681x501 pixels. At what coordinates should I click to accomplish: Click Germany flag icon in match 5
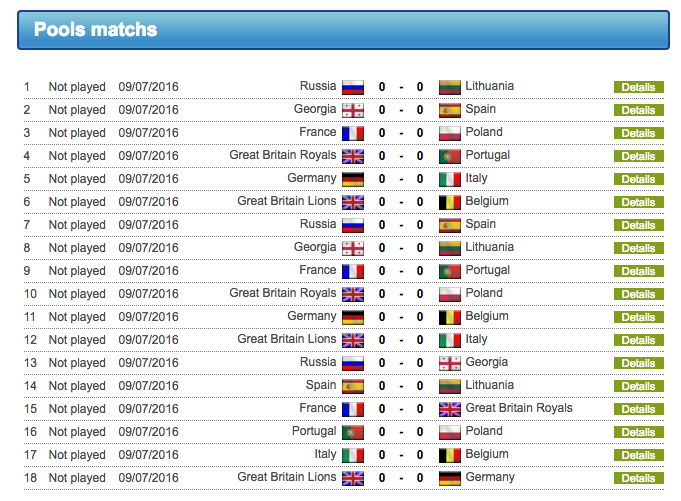[x=353, y=179]
